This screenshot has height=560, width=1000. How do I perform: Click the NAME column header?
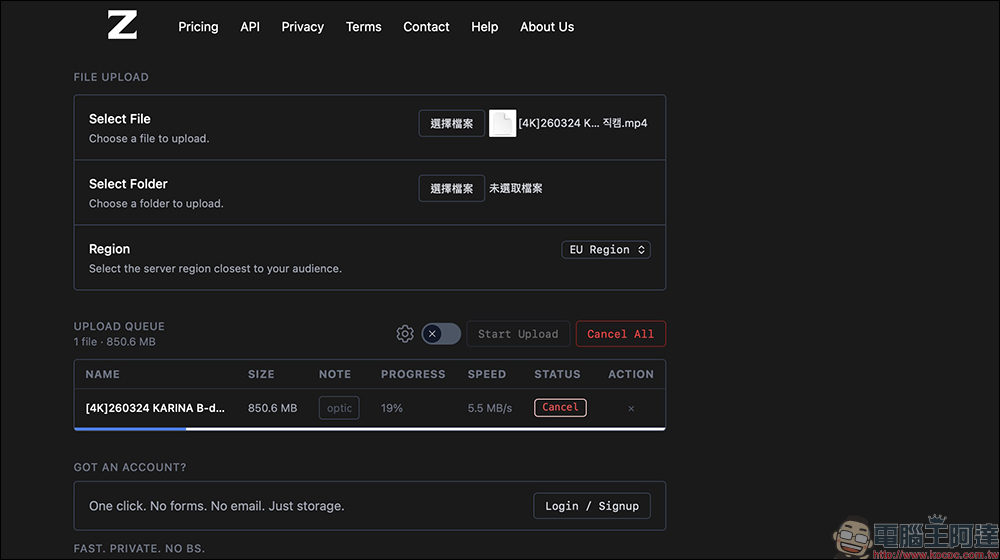pyautogui.click(x=103, y=374)
